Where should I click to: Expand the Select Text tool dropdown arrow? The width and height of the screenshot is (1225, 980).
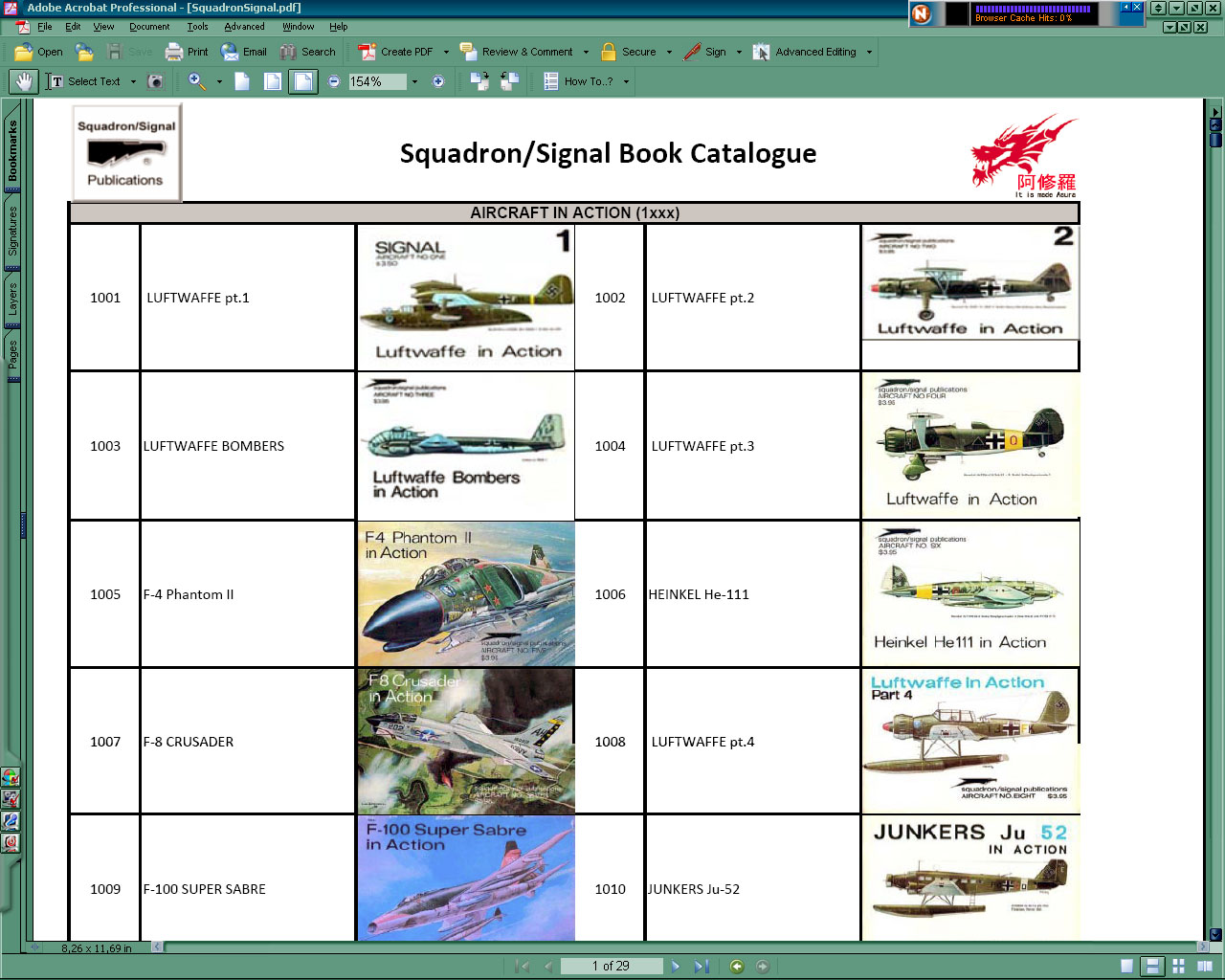(133, 82)
